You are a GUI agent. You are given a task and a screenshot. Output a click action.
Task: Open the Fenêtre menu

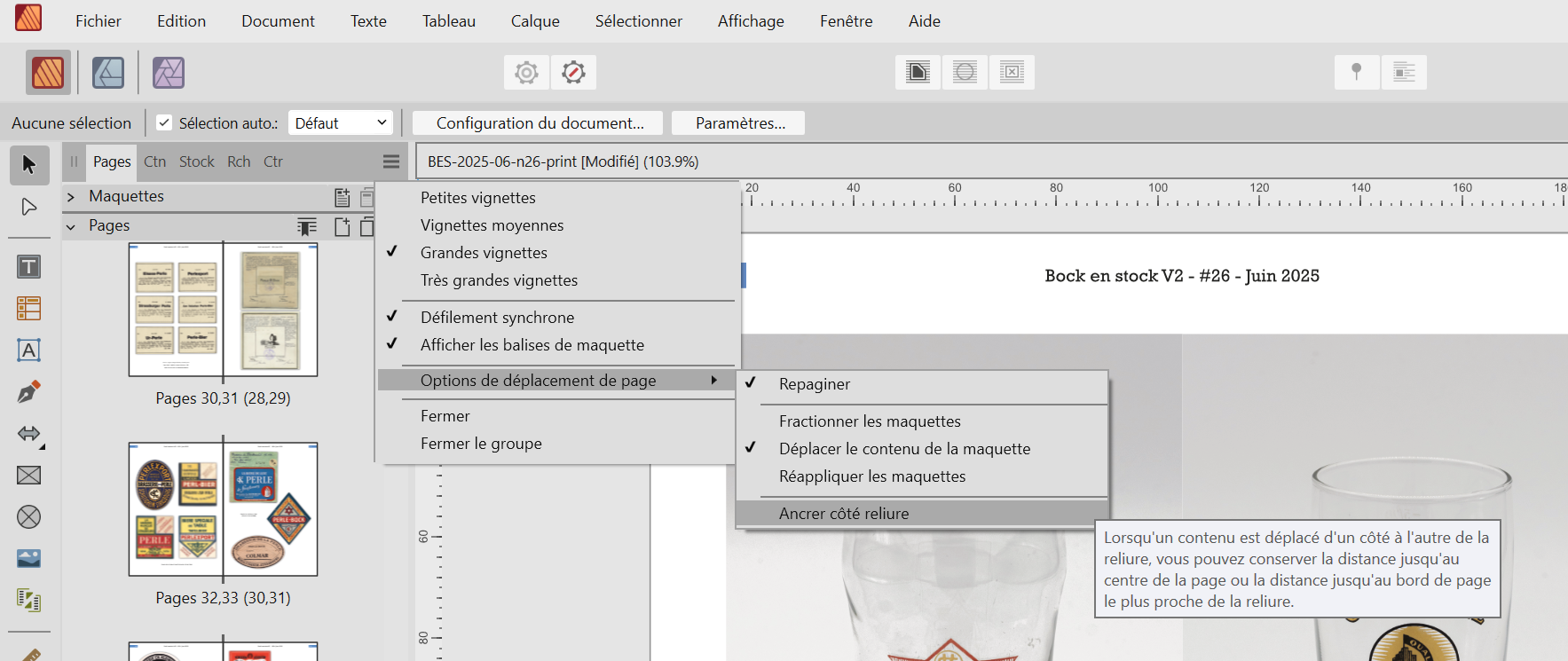pos(847,20)
